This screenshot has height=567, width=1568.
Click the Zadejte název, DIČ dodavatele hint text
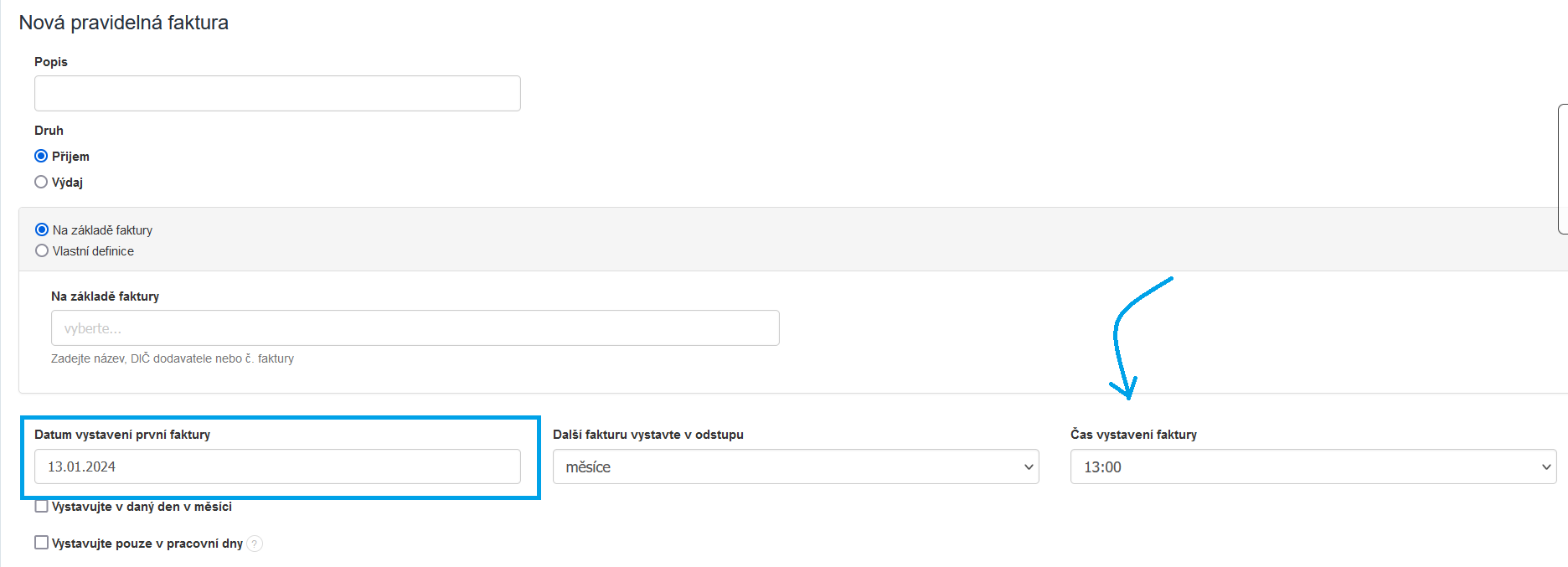(173, 358)
